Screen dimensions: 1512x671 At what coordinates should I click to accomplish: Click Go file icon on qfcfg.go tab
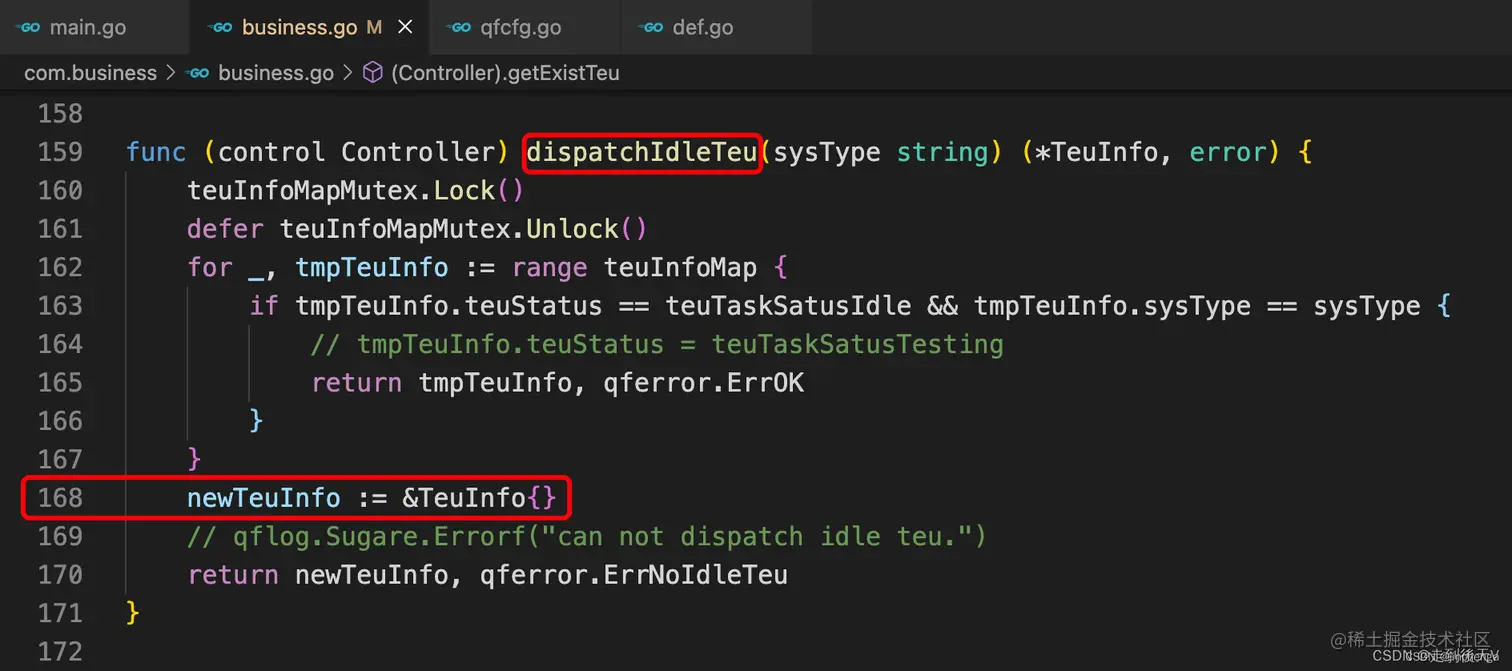point(459,27)
